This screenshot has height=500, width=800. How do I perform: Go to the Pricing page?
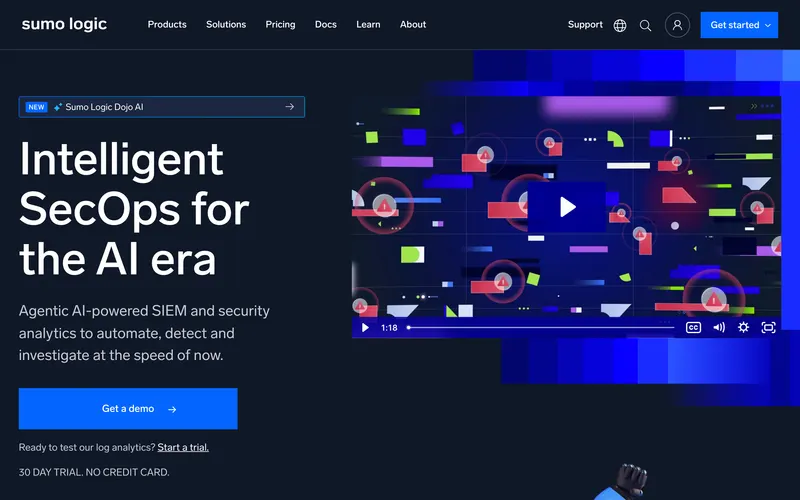(x=280, y=24)
